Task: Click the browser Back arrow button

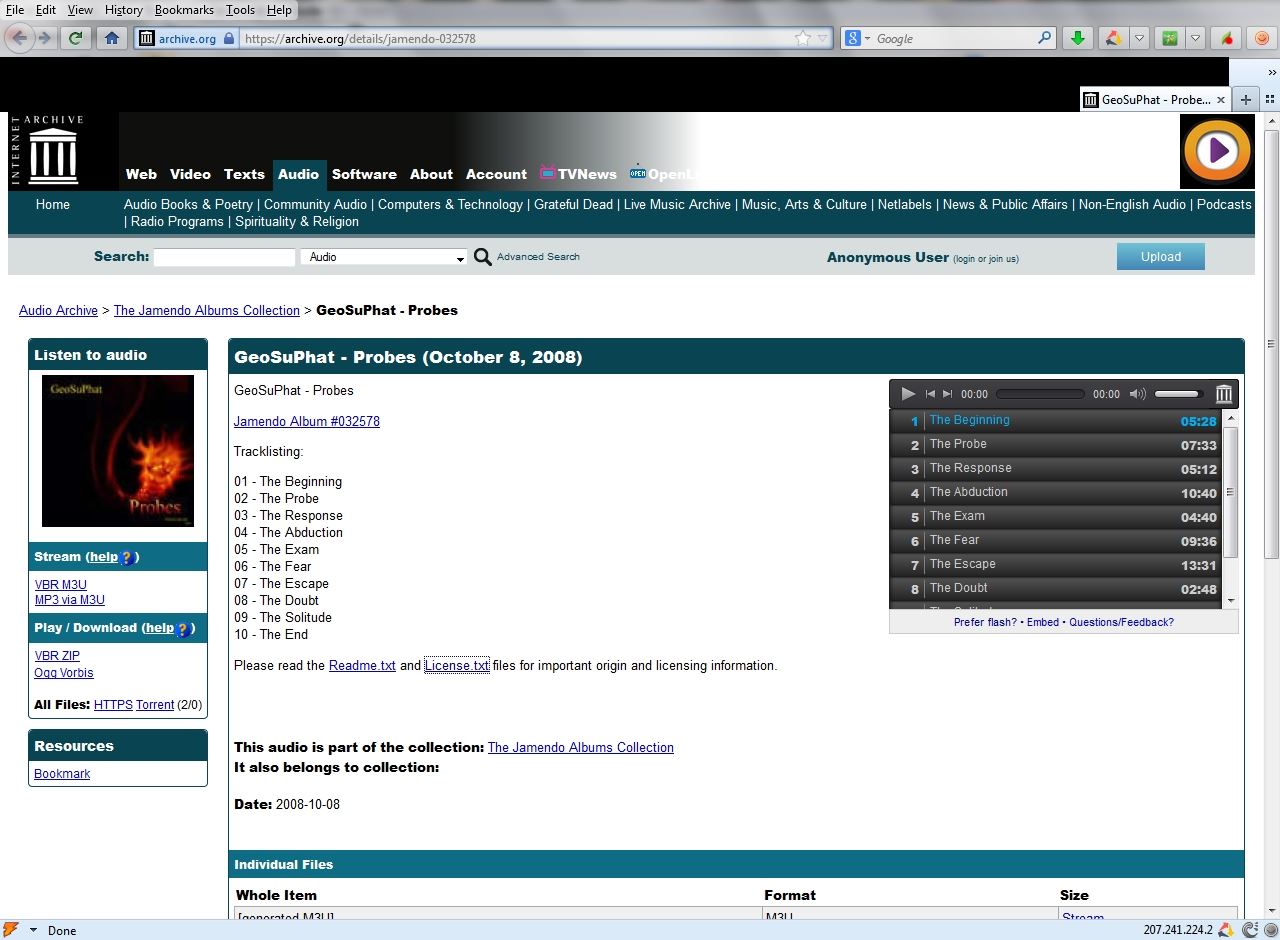Action: [18, 38]
